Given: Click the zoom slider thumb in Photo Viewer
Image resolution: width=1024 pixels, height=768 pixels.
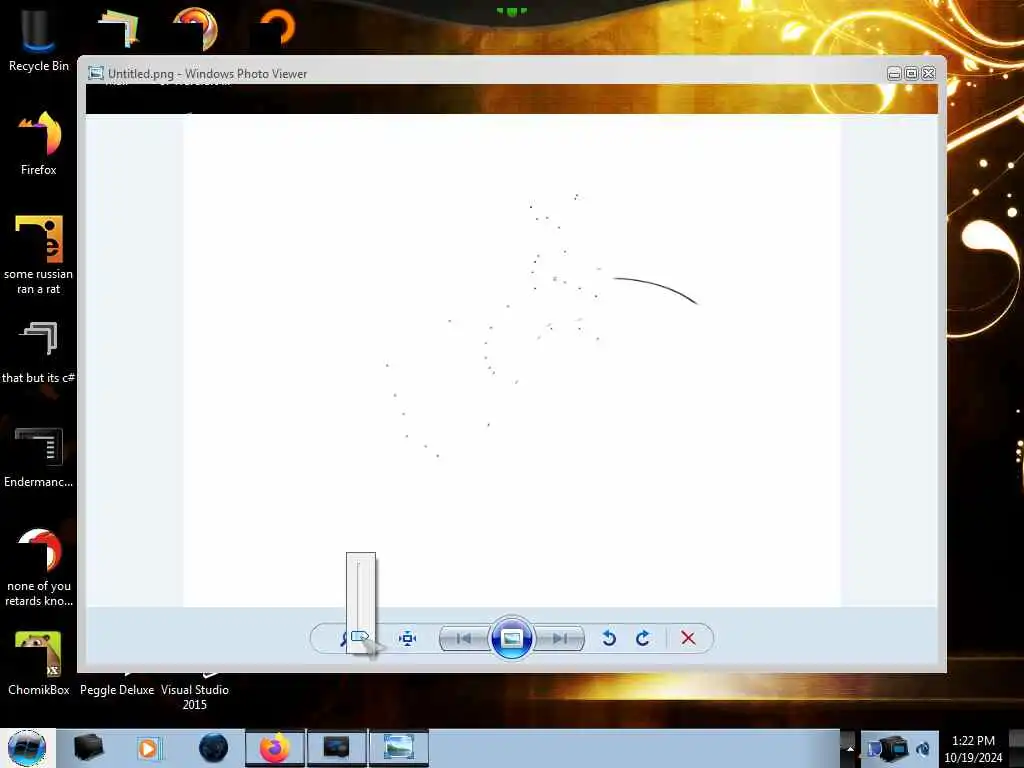Looking at the screenshot, I should coord(360,636).
